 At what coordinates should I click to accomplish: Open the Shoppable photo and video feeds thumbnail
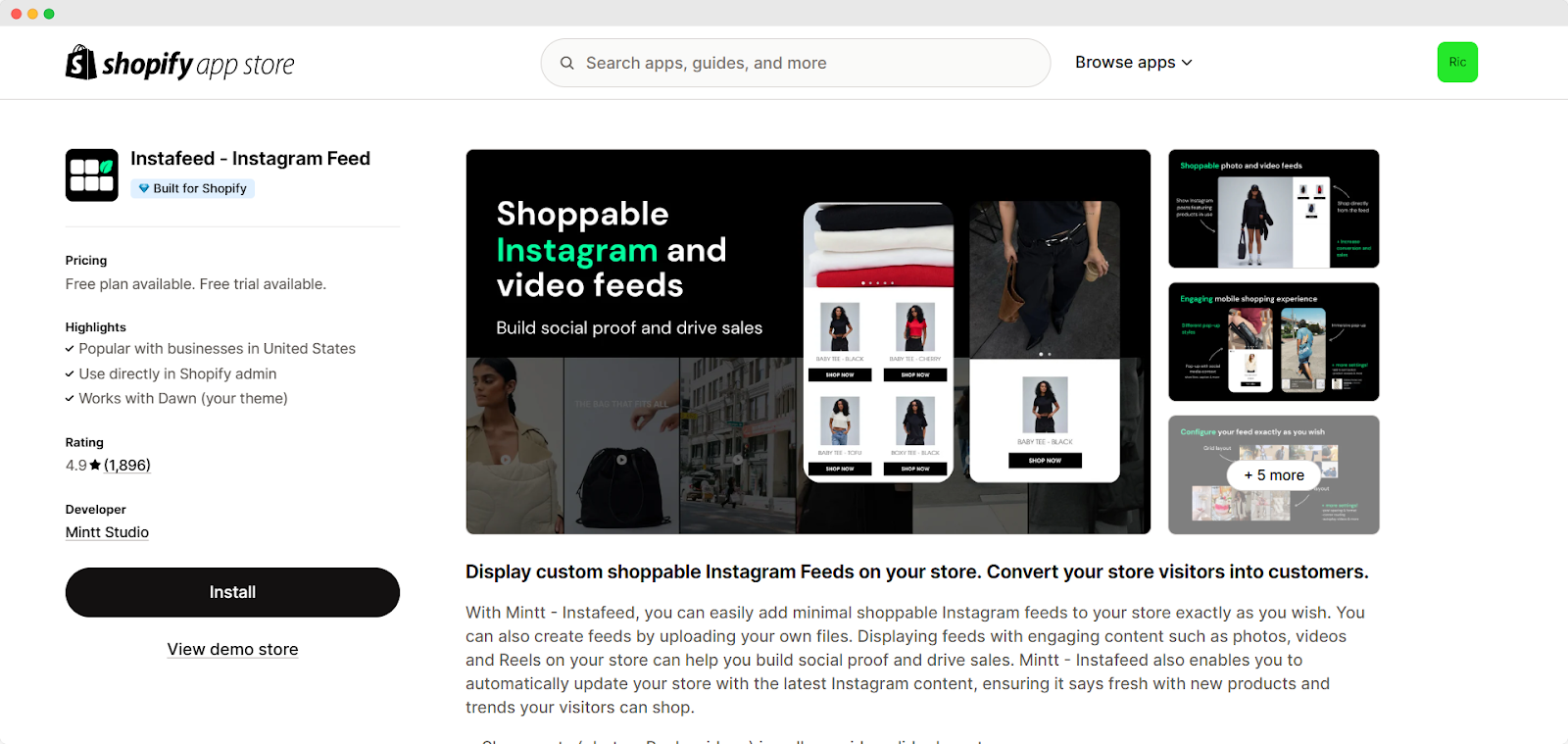1274,209
